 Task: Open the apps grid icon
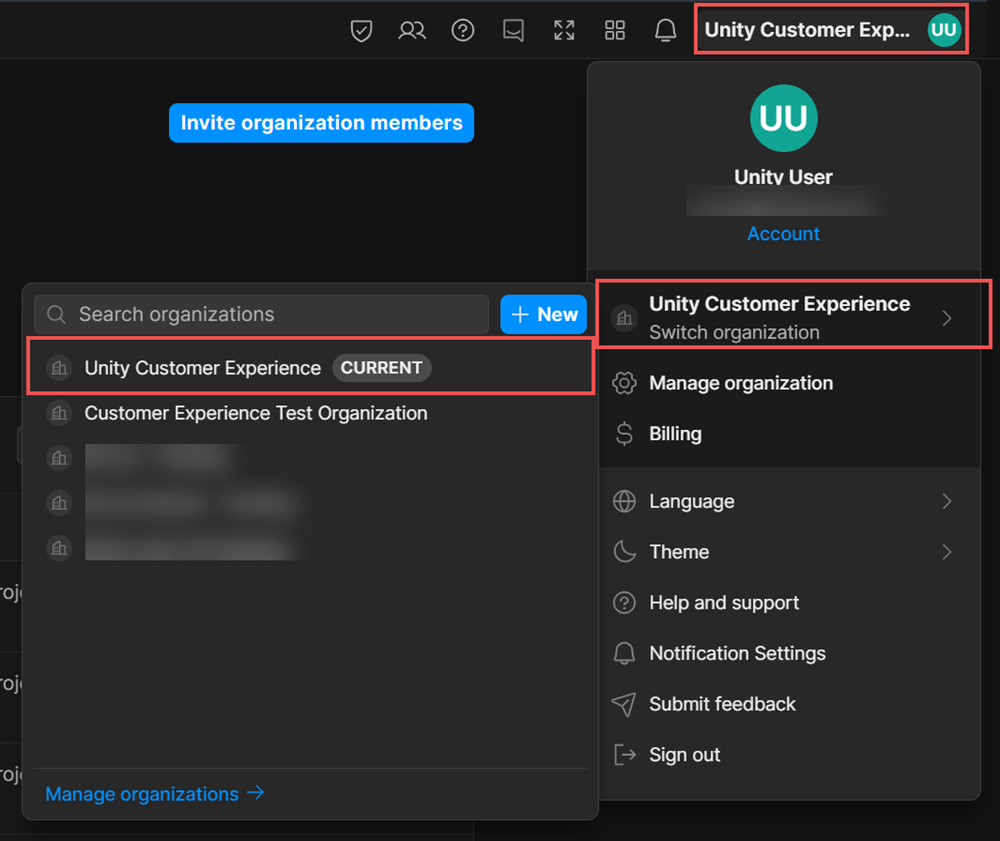615,30
